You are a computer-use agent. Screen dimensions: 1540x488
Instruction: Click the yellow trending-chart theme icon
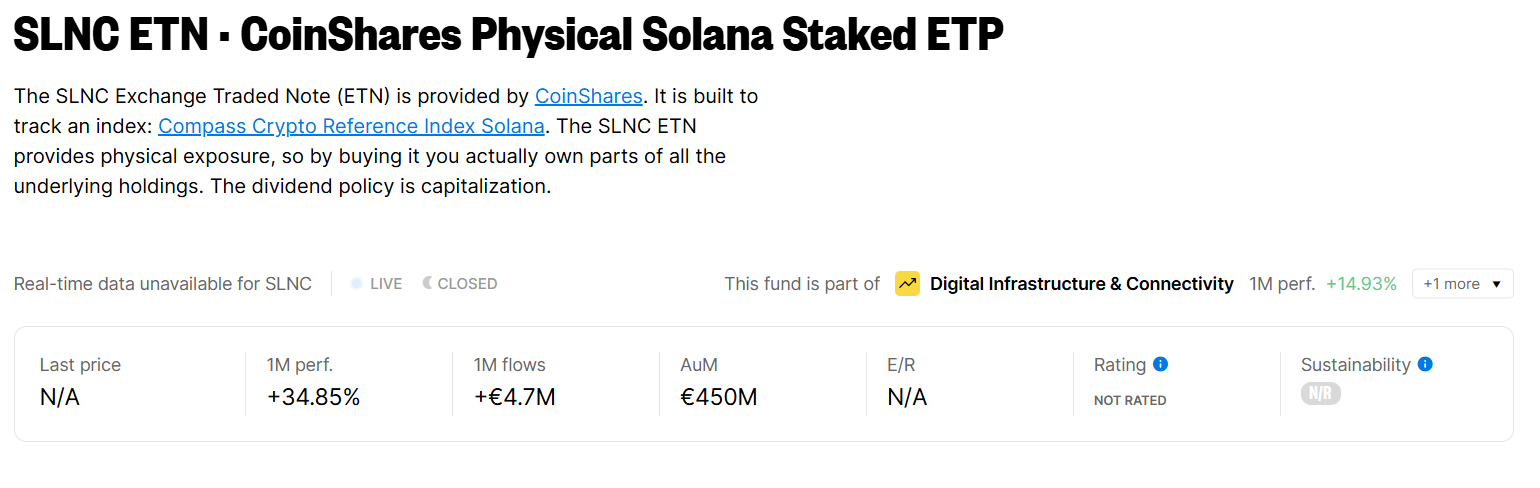[x=907, y=284]
